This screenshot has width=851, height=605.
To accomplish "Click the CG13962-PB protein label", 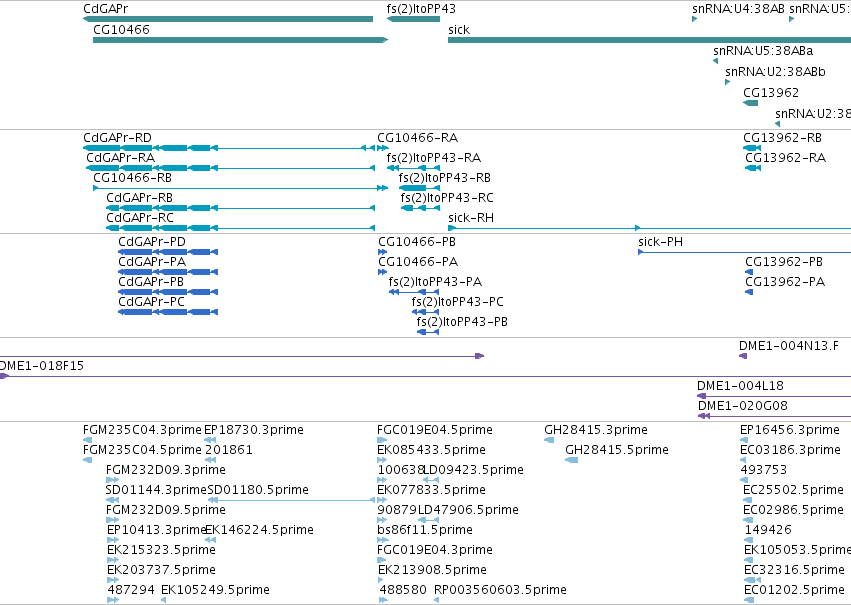I will (784, 262).
